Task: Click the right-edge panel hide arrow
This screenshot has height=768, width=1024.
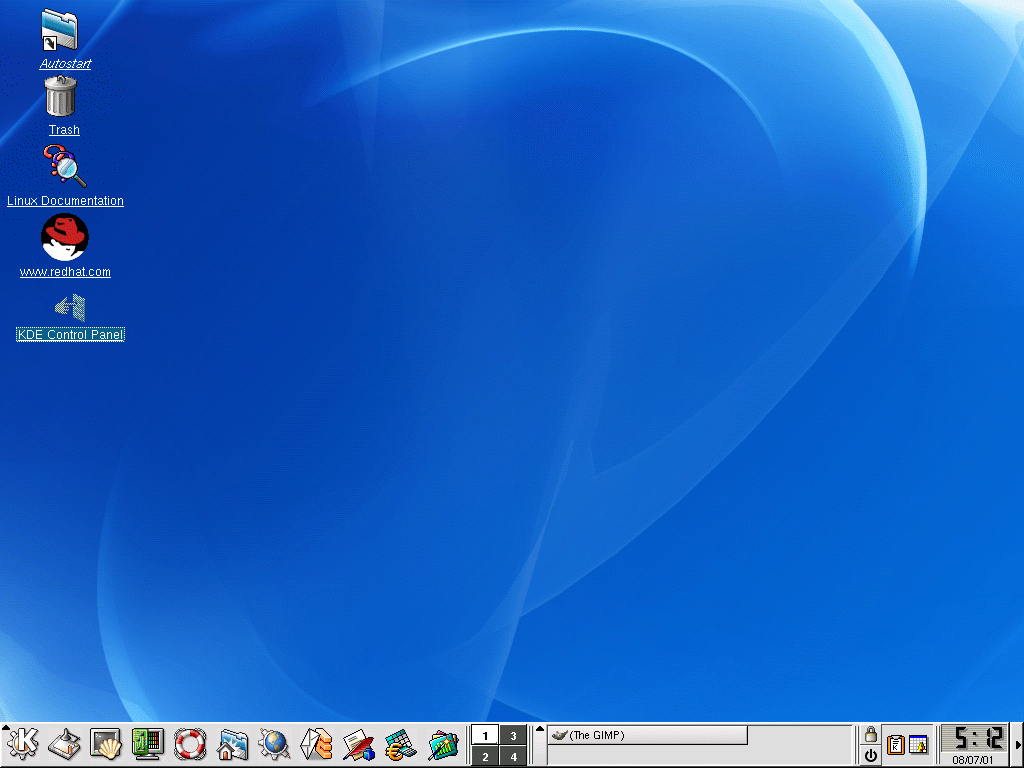Action: (1018, 744)
